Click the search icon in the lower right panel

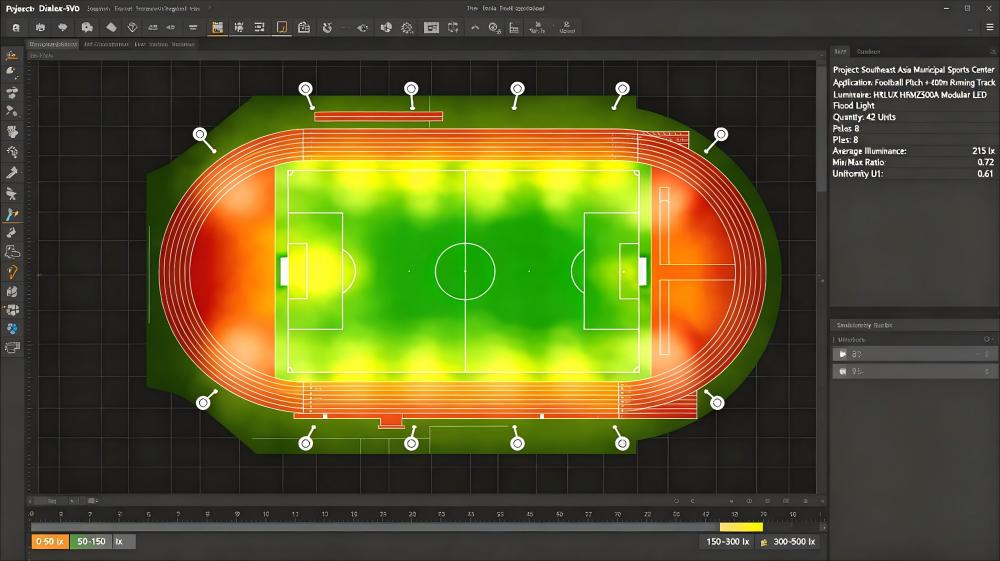point(987,339)
